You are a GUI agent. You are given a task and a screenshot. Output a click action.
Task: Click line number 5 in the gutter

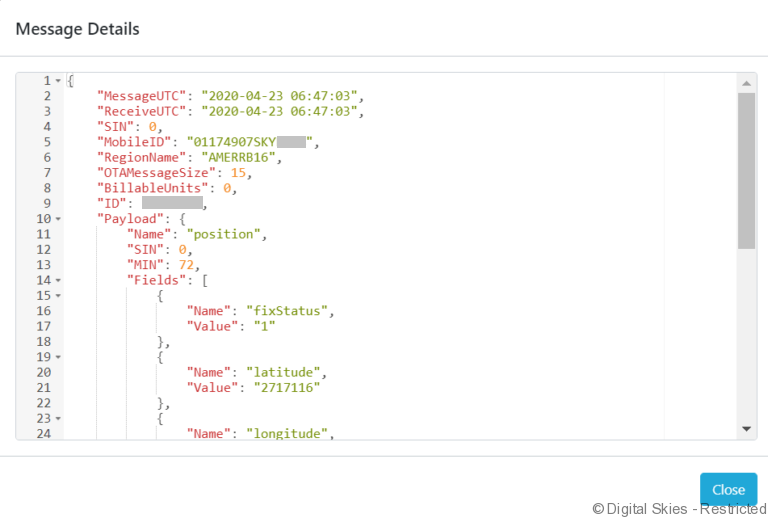pyautogui.click(x=46, y=142)
